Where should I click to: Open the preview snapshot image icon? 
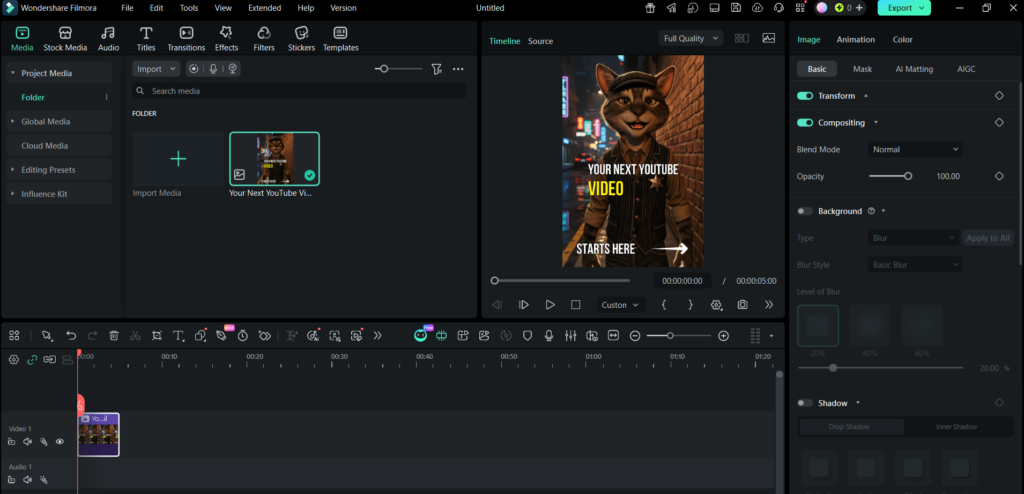[769, 39]
